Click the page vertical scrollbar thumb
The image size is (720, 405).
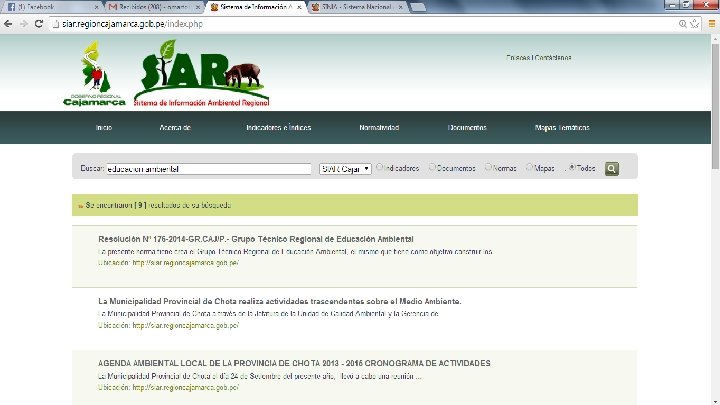tap(715, 106)
